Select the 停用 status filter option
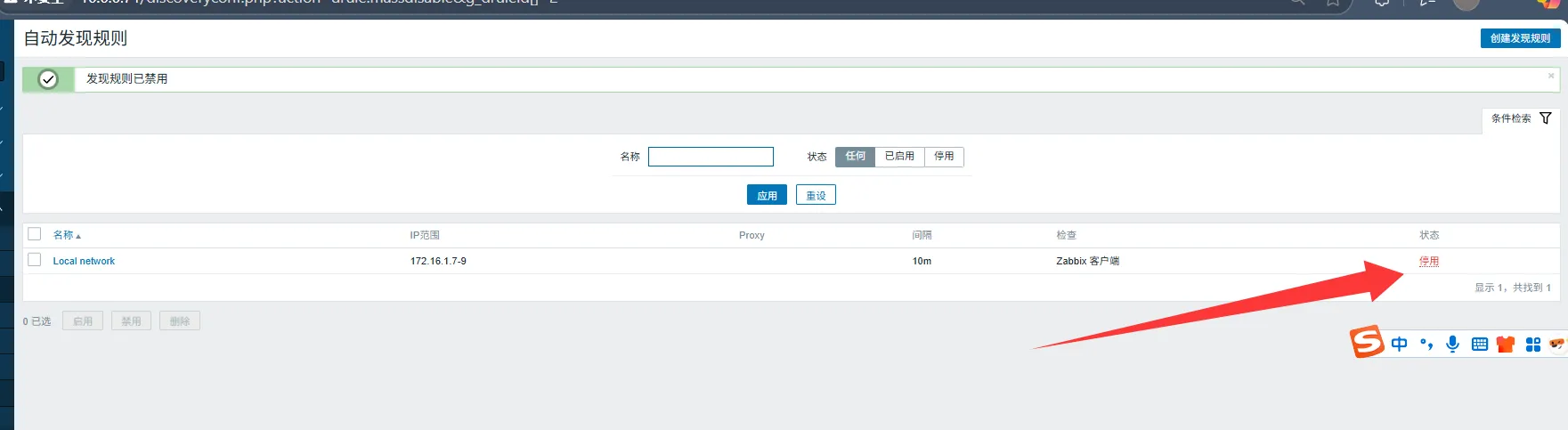Image resolution: width=1568 pixels, height=430 pixels. [x=944, y=157]
